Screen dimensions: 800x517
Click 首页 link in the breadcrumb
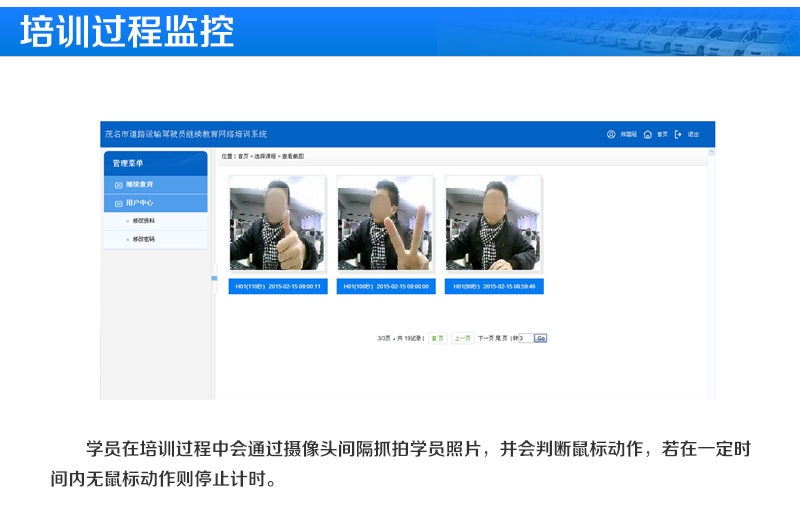pos(243,157)
